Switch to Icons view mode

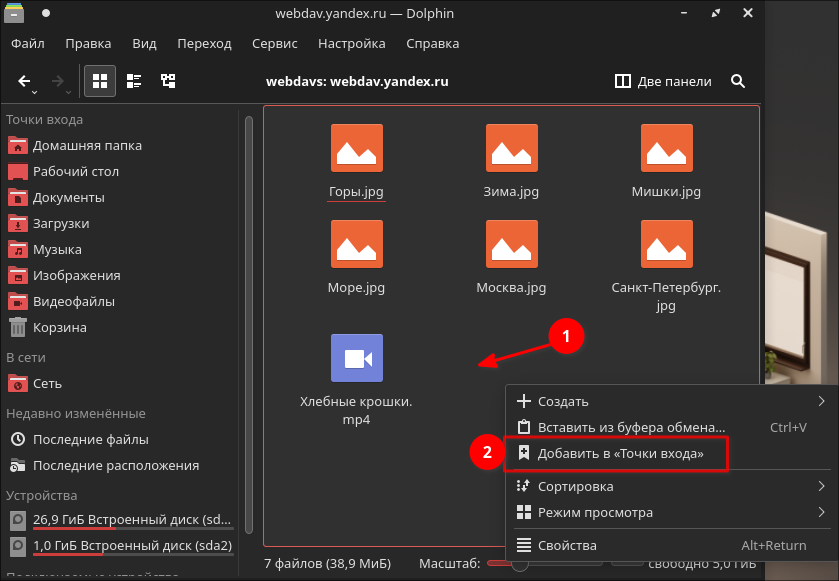pyautogui.click(x=100, y=81)
